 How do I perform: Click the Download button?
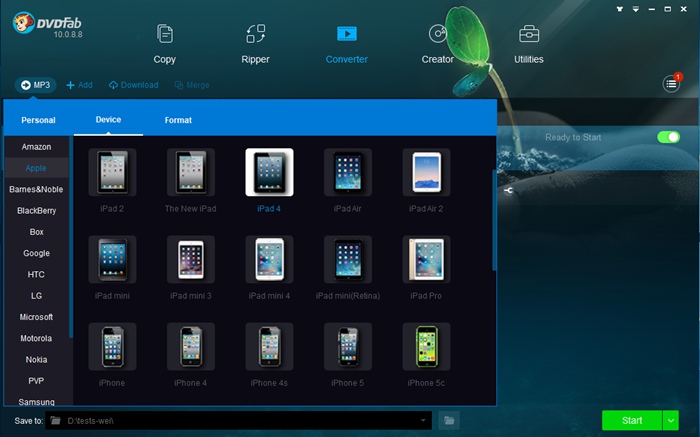click(x=133, y=85)
